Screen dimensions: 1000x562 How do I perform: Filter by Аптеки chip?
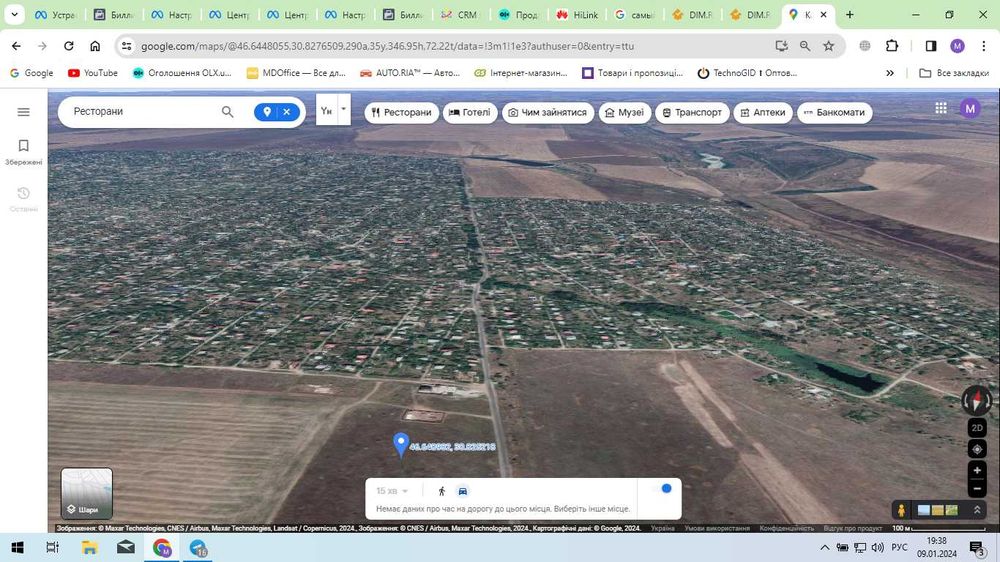[x=763, y=112]
